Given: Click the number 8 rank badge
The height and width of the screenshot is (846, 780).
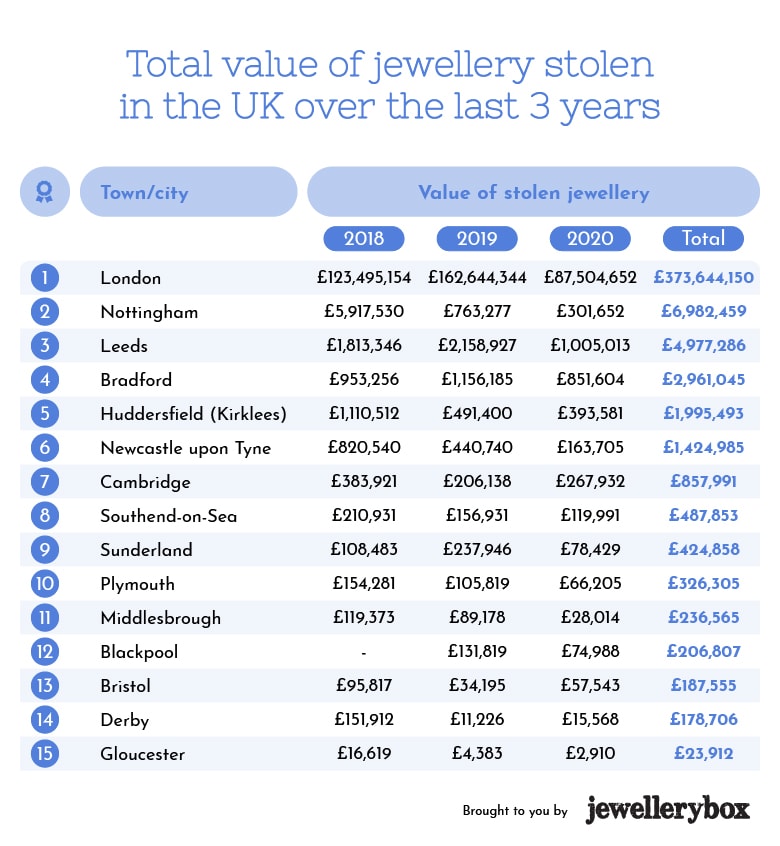Looking at the screenshot, I should [45, 516].
